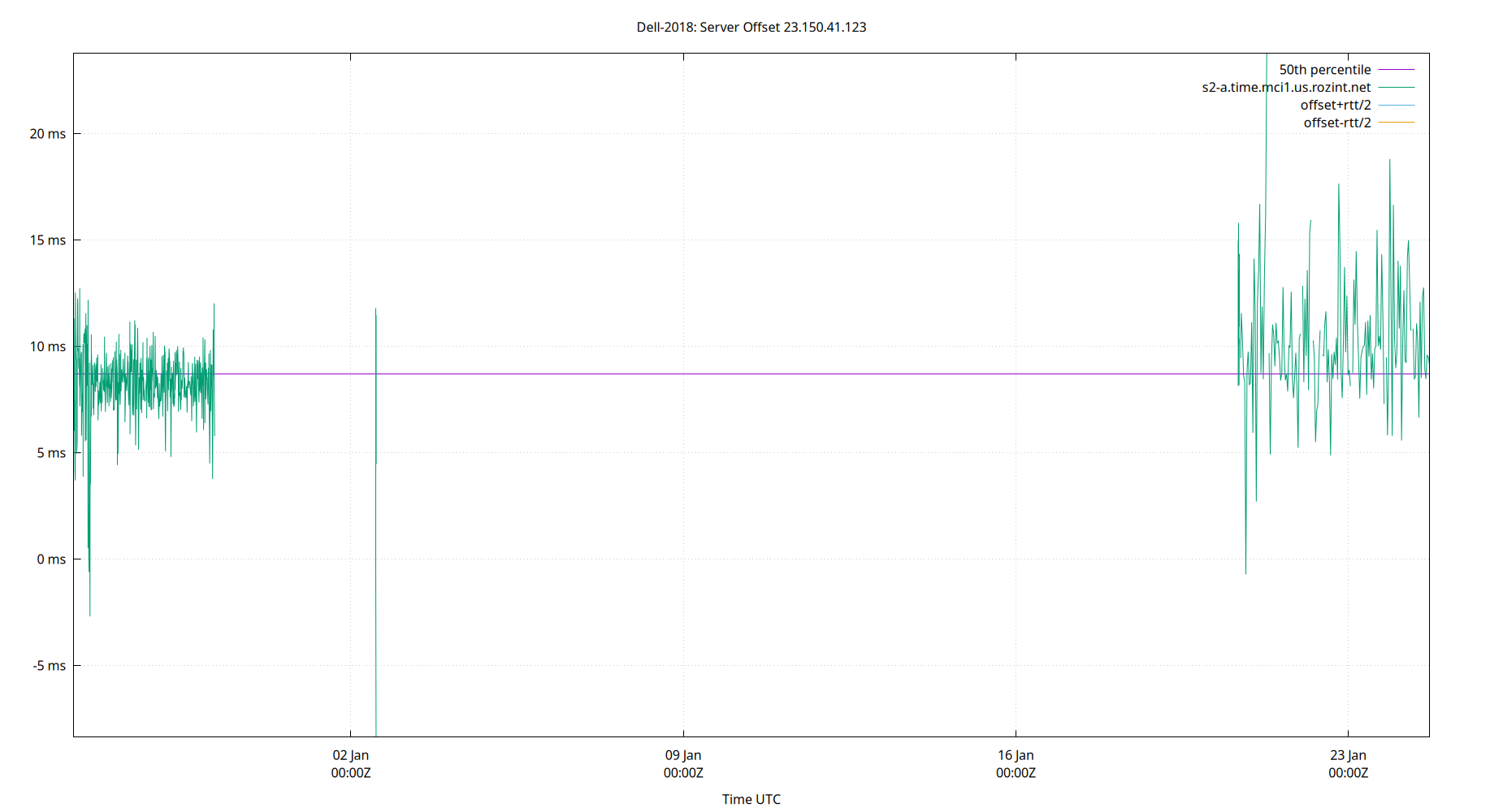Click the purple median line across the plot
Image resolution: width=1503 pixels, height=812 pixels.
731,374
